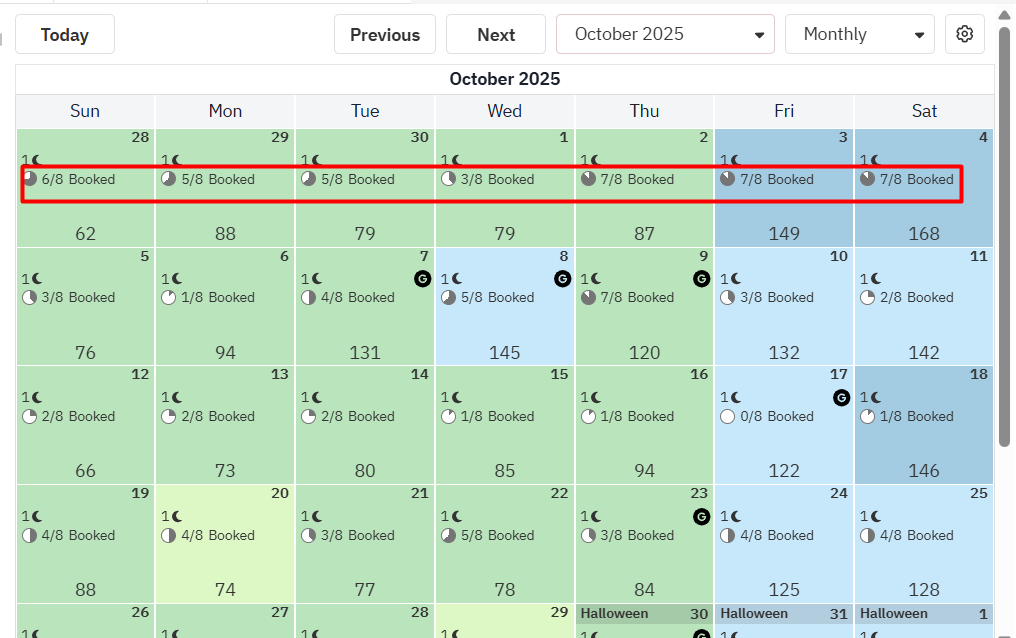Image resolution: width=1016 pixels, height=638 pixels.
Task: Click the G badge on October 17
Action: [x=842, y=398]
